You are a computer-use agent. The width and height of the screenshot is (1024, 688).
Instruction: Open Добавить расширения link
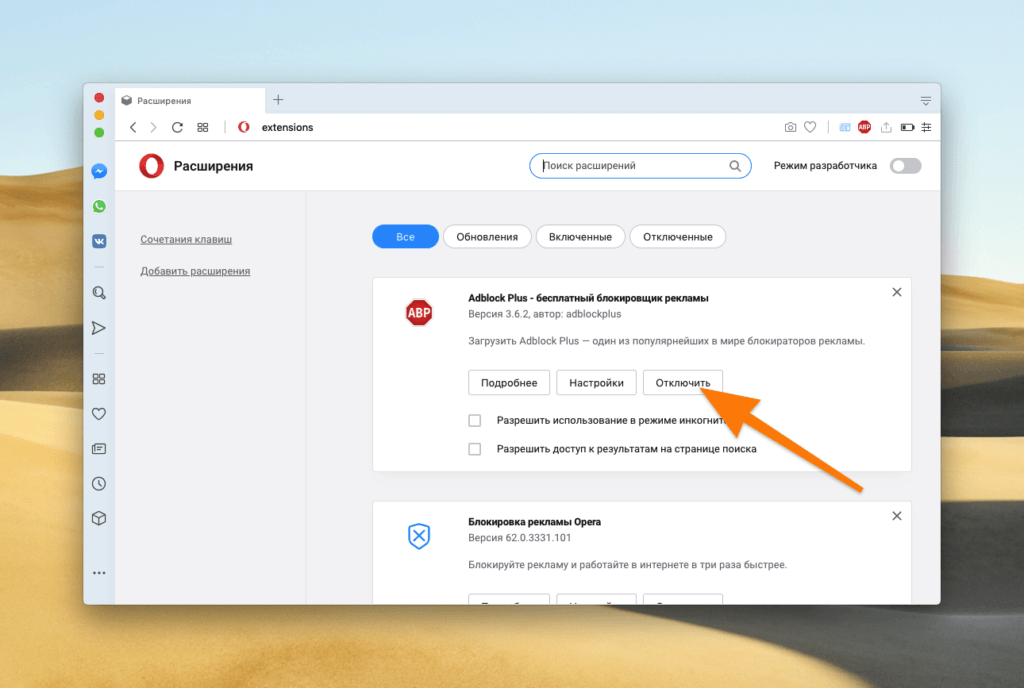click(x=195, y=271)
